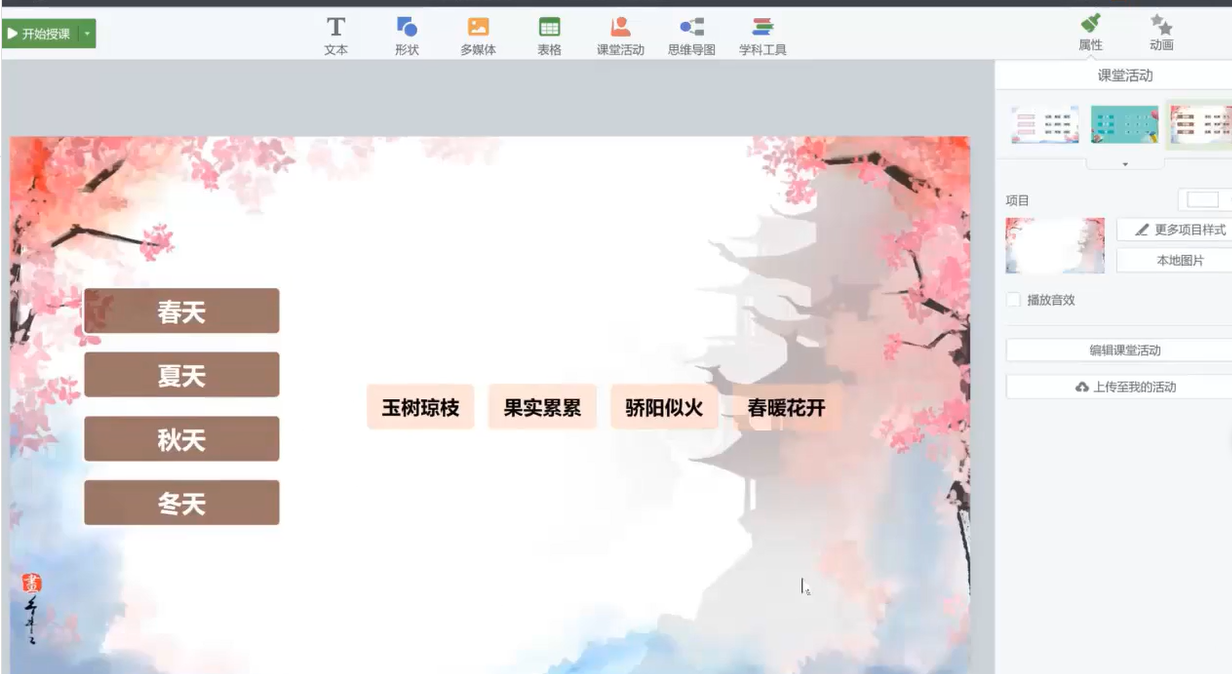
Task: Open 课堂活动 in the toolbar
Action: [x=620, y=35]
